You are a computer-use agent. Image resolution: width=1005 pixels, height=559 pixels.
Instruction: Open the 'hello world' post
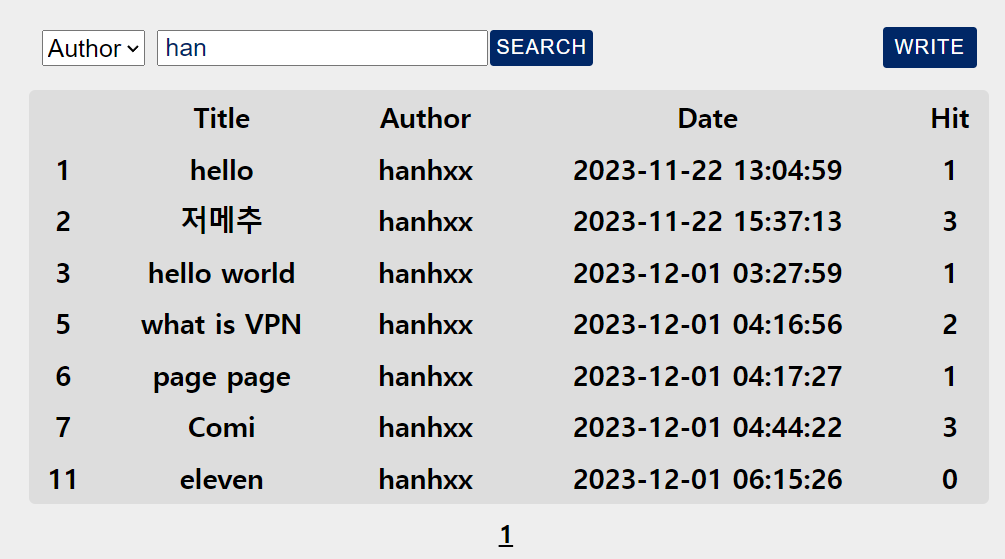tap(222, 274)
